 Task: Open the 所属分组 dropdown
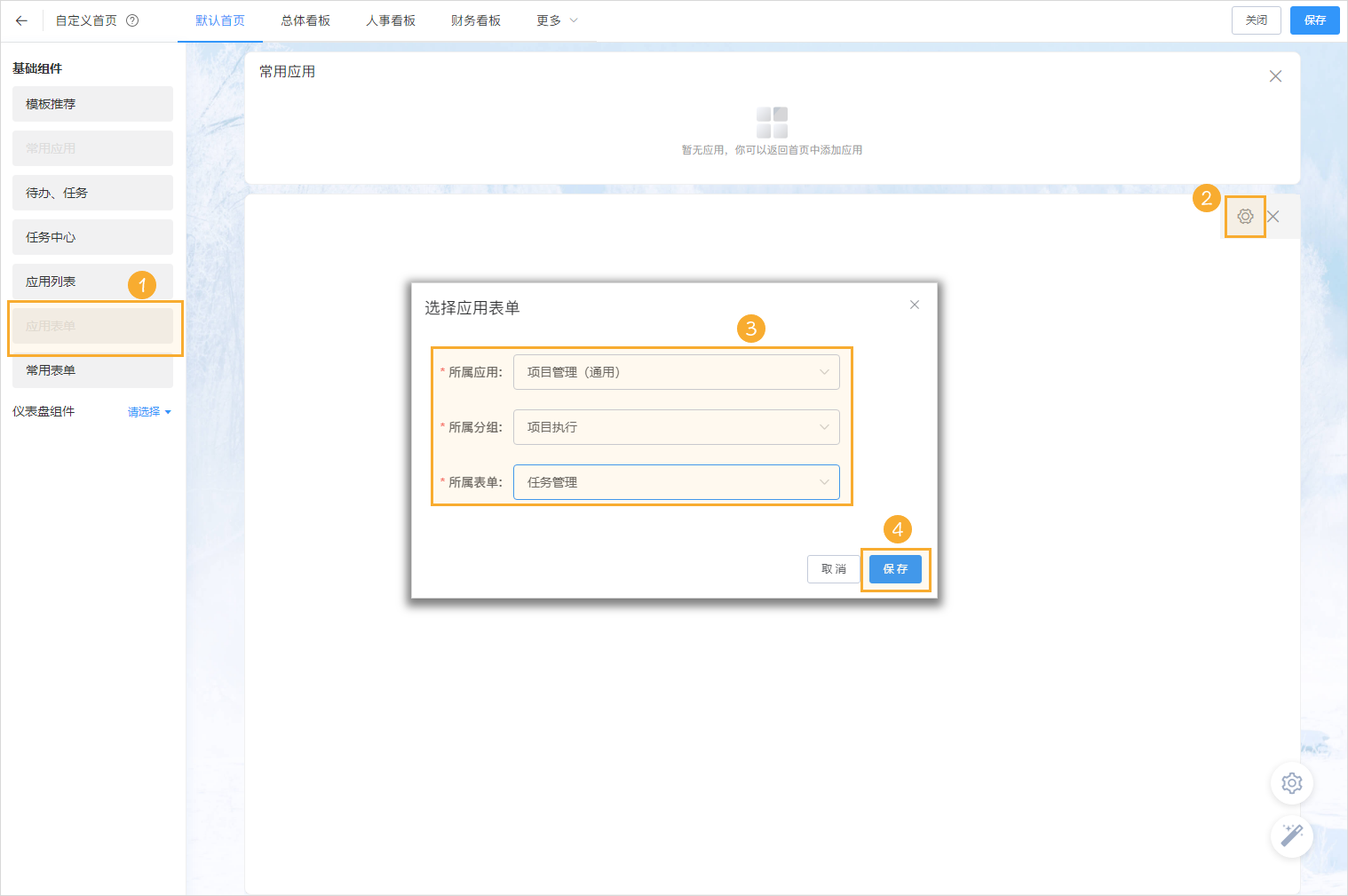point(677,427)
